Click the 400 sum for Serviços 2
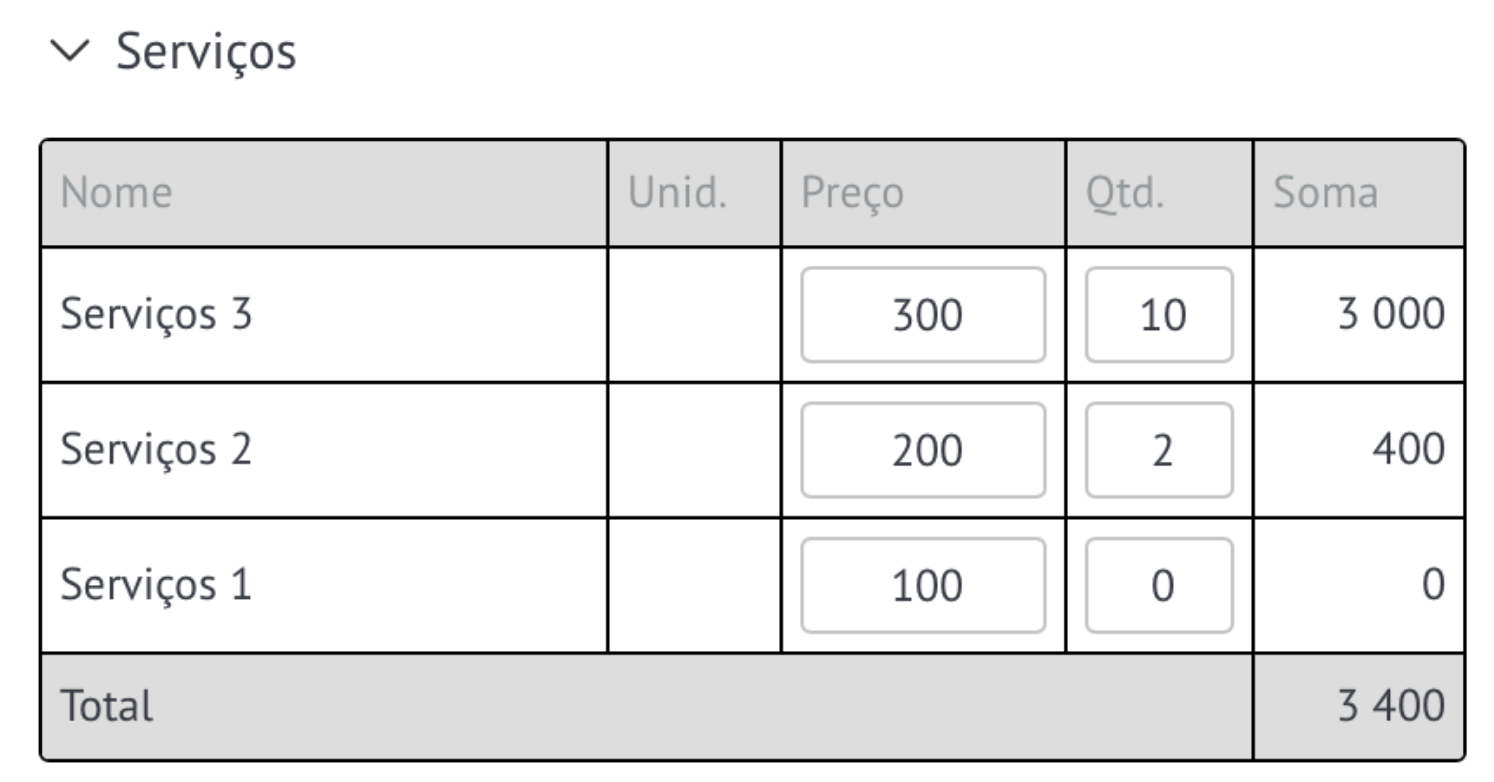Viewport: 1494px width, 782px height. (x=1408, y=450)
